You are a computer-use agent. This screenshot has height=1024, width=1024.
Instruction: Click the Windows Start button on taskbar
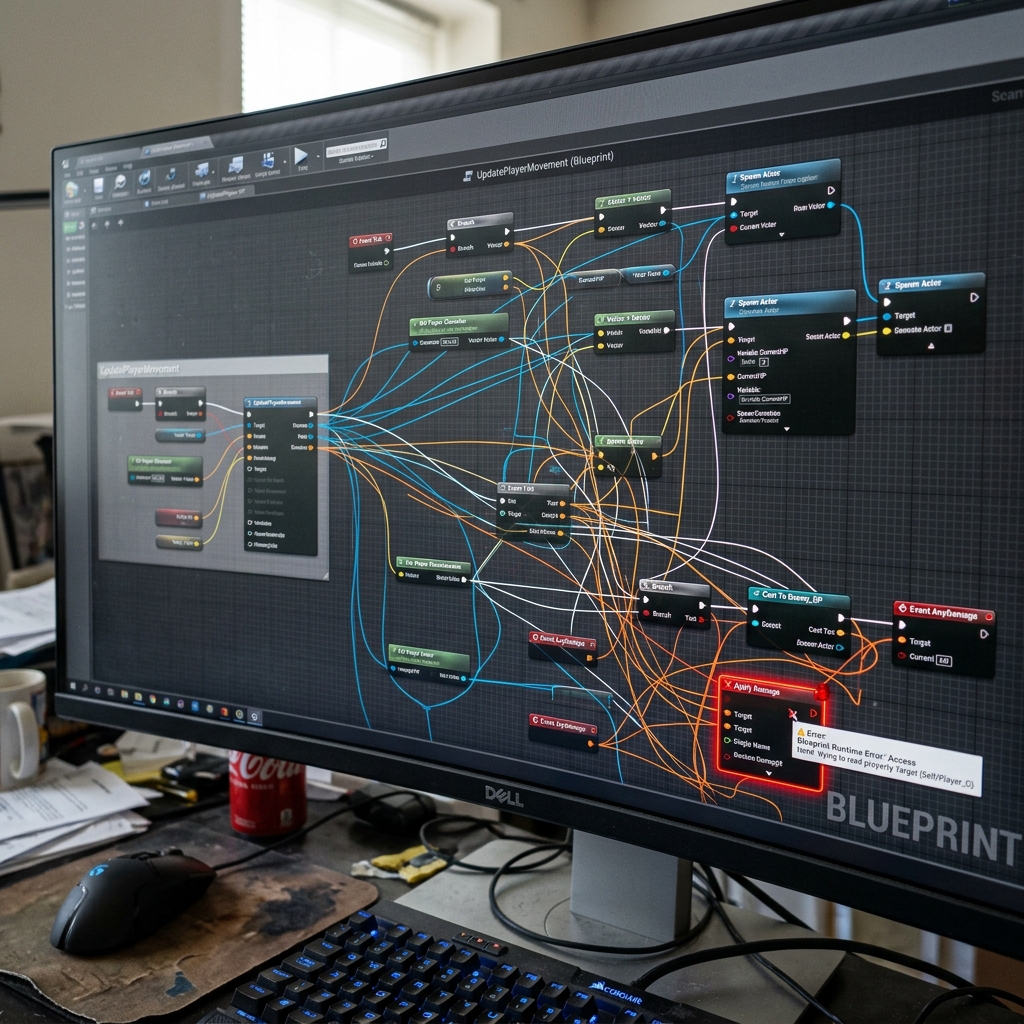(x=73, y=686)
